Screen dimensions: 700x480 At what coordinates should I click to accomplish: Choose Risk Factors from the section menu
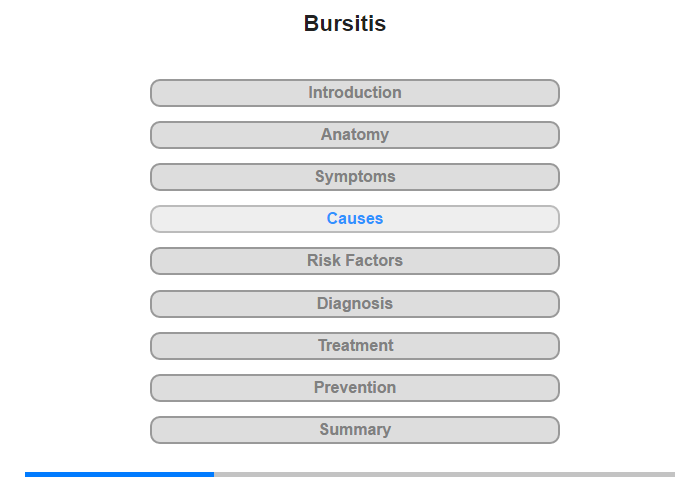click(355, 261)
